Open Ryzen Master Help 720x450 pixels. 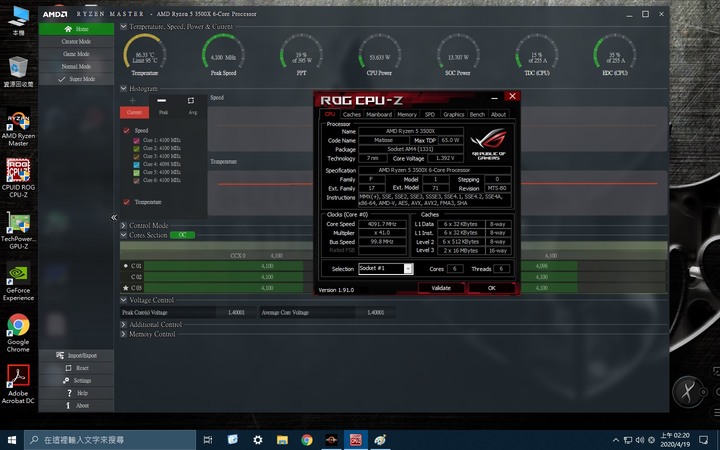coord(76,393)
